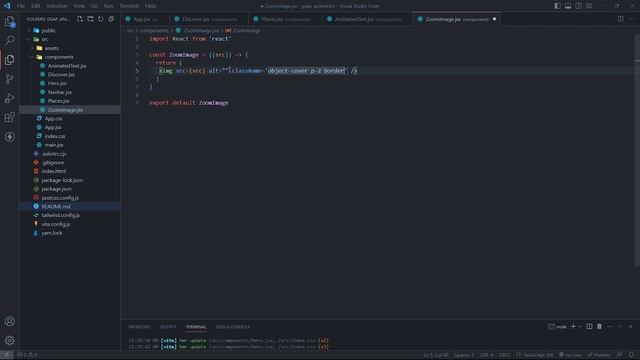Open the Manage gear icon
This screenshot has height=360, width=640.
pos(9,340)
